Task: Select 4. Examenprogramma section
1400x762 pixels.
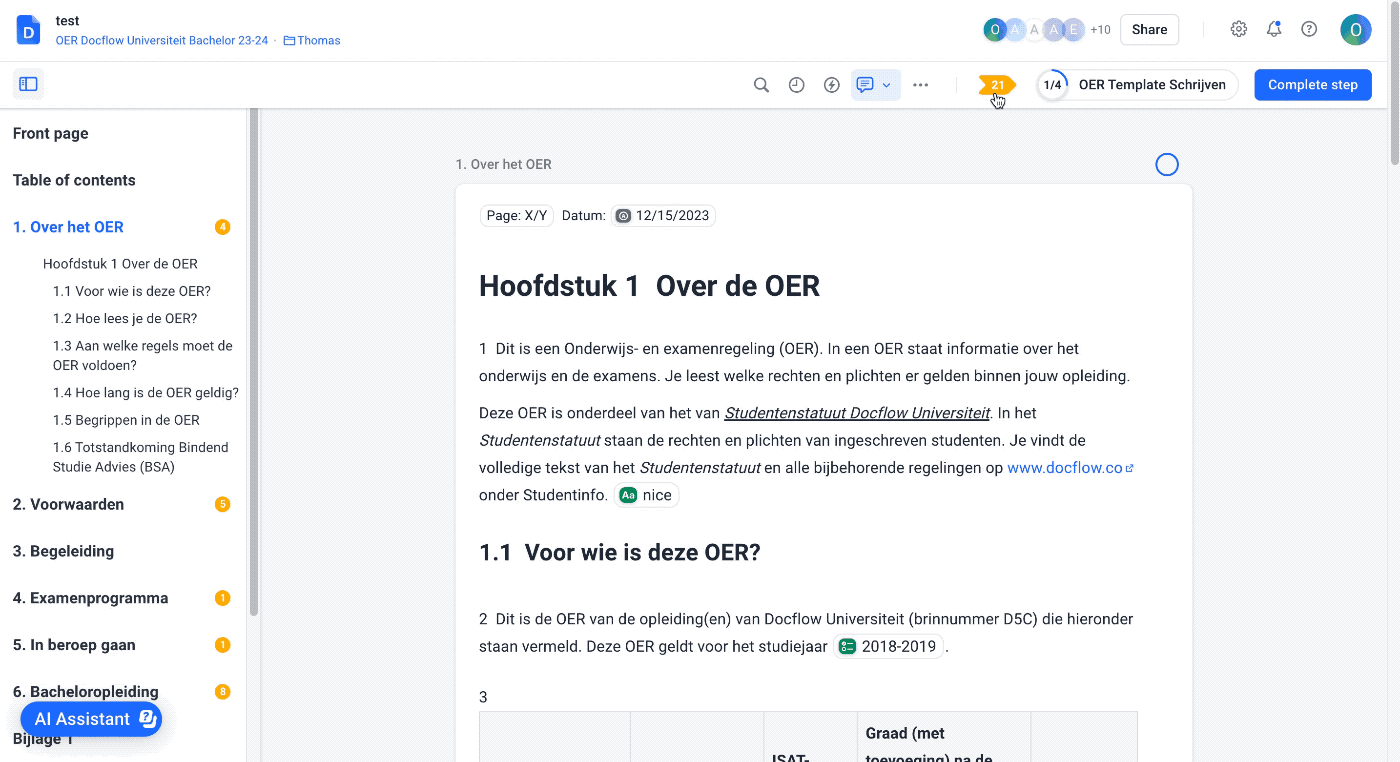Action: (x=90, y=598)
